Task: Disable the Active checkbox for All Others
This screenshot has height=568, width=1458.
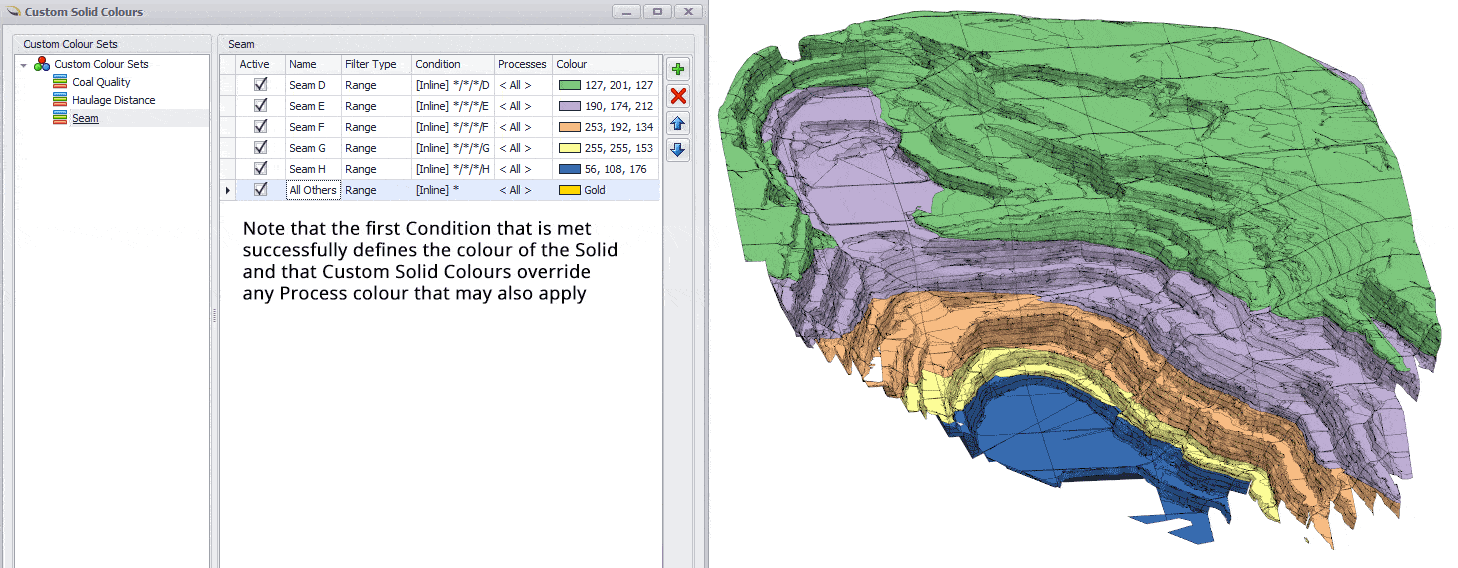Action: (261, 189)
